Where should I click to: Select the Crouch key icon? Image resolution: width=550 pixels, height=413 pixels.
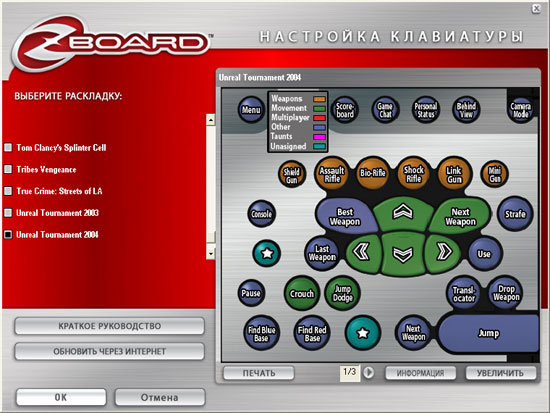click(301, 293)
